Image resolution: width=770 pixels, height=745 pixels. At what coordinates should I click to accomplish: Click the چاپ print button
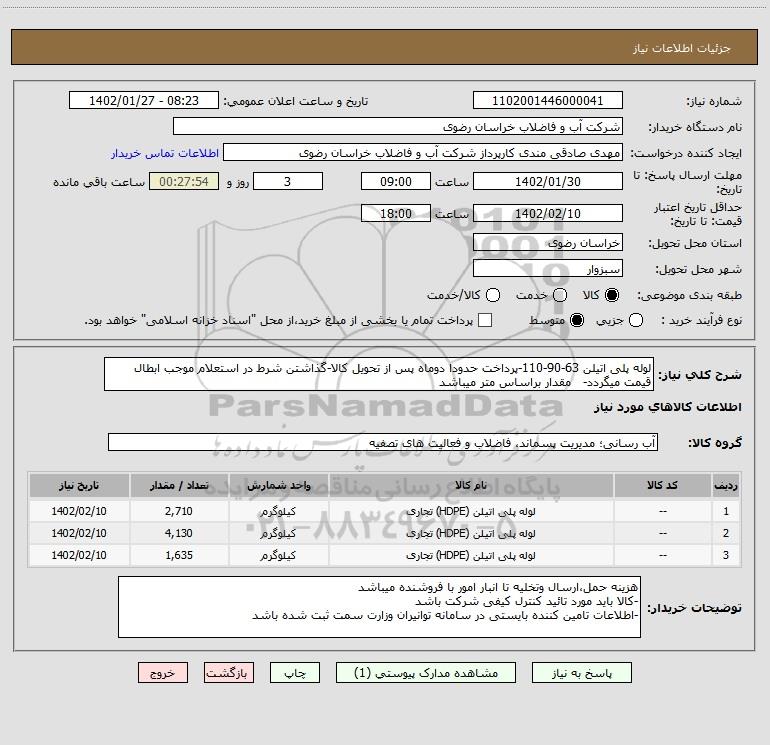click(295, 673)
